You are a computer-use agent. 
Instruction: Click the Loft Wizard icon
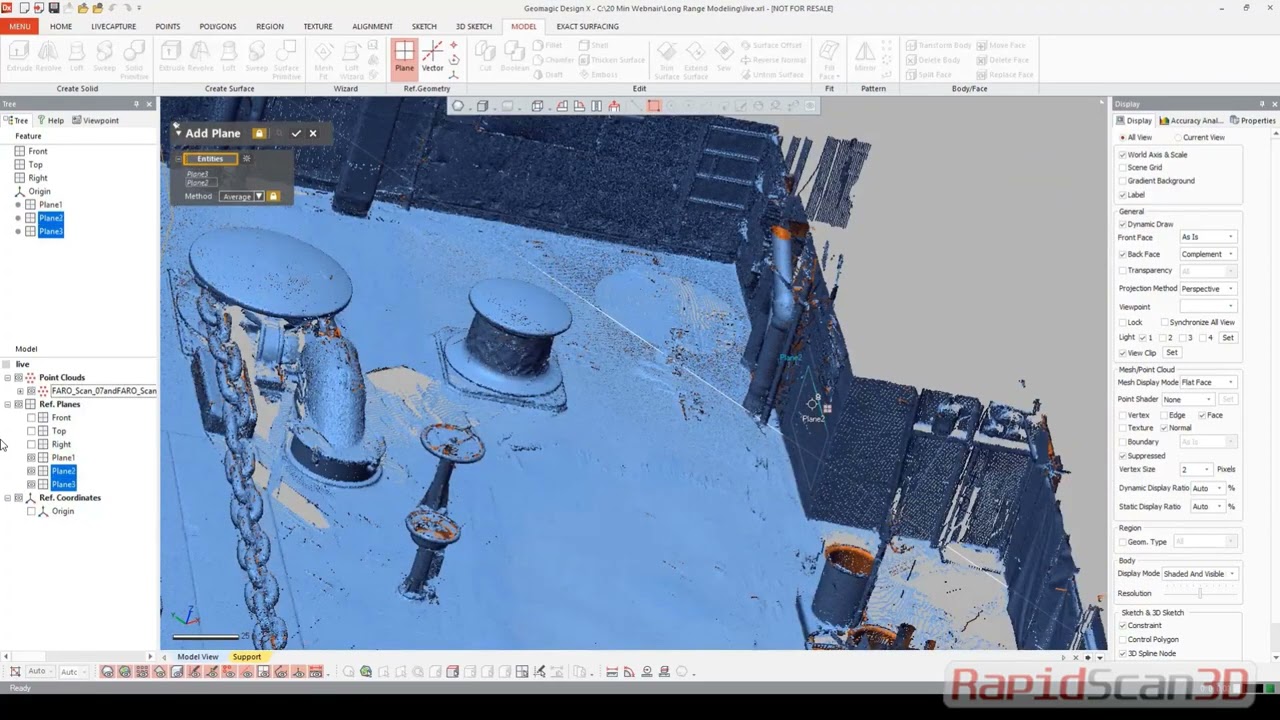click(352, 60)
